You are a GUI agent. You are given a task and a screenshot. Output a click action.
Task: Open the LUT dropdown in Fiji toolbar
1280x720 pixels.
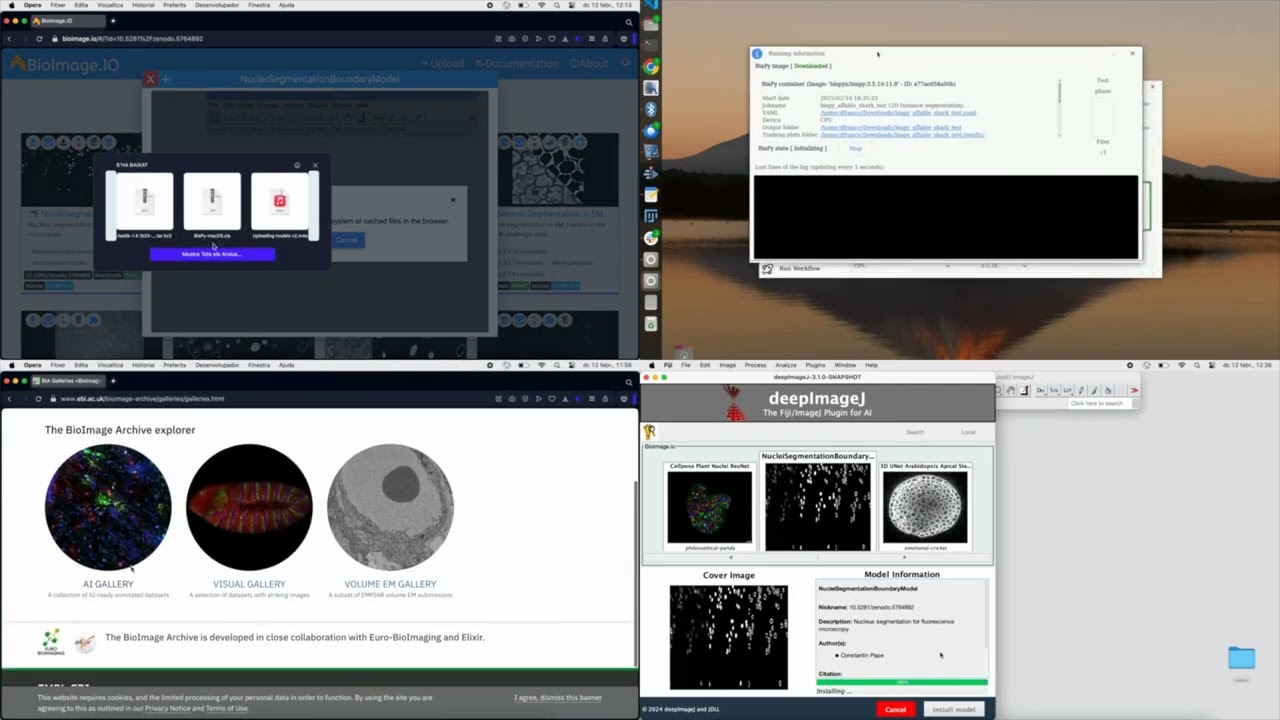tap(1067, 390)
